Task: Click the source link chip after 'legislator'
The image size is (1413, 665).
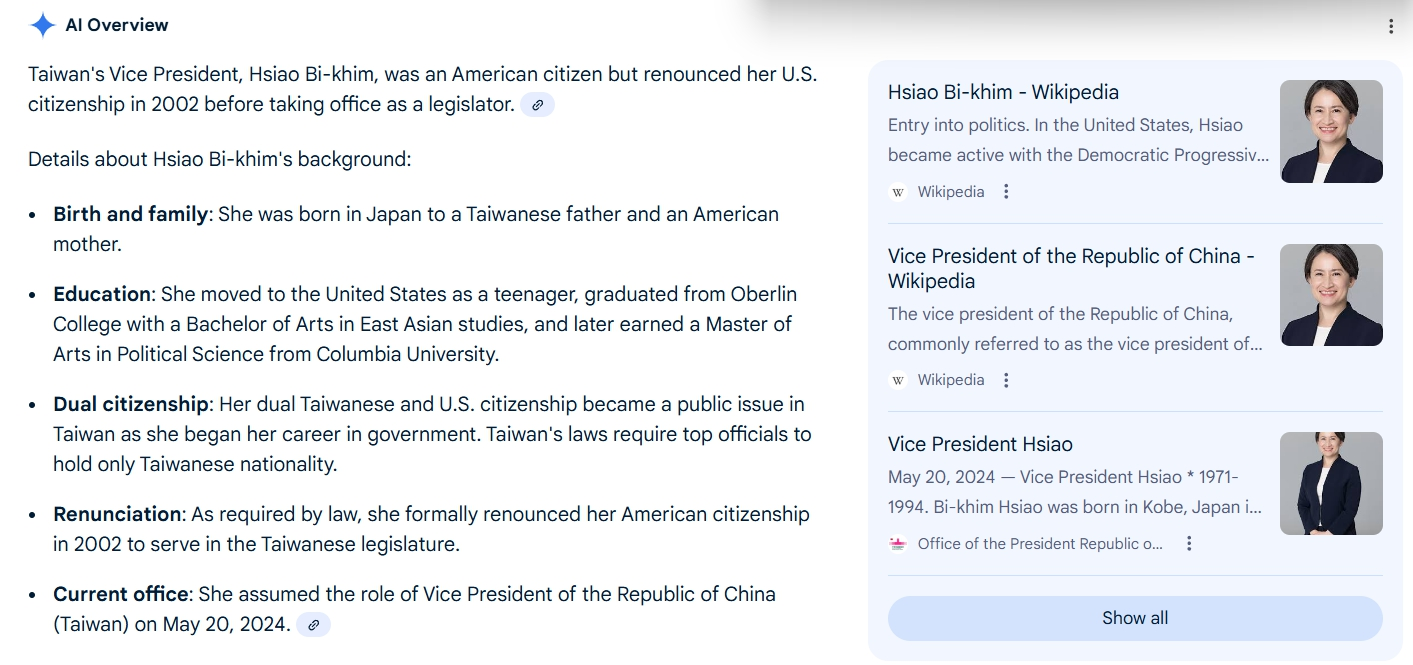Action: (x=537, y=105)
